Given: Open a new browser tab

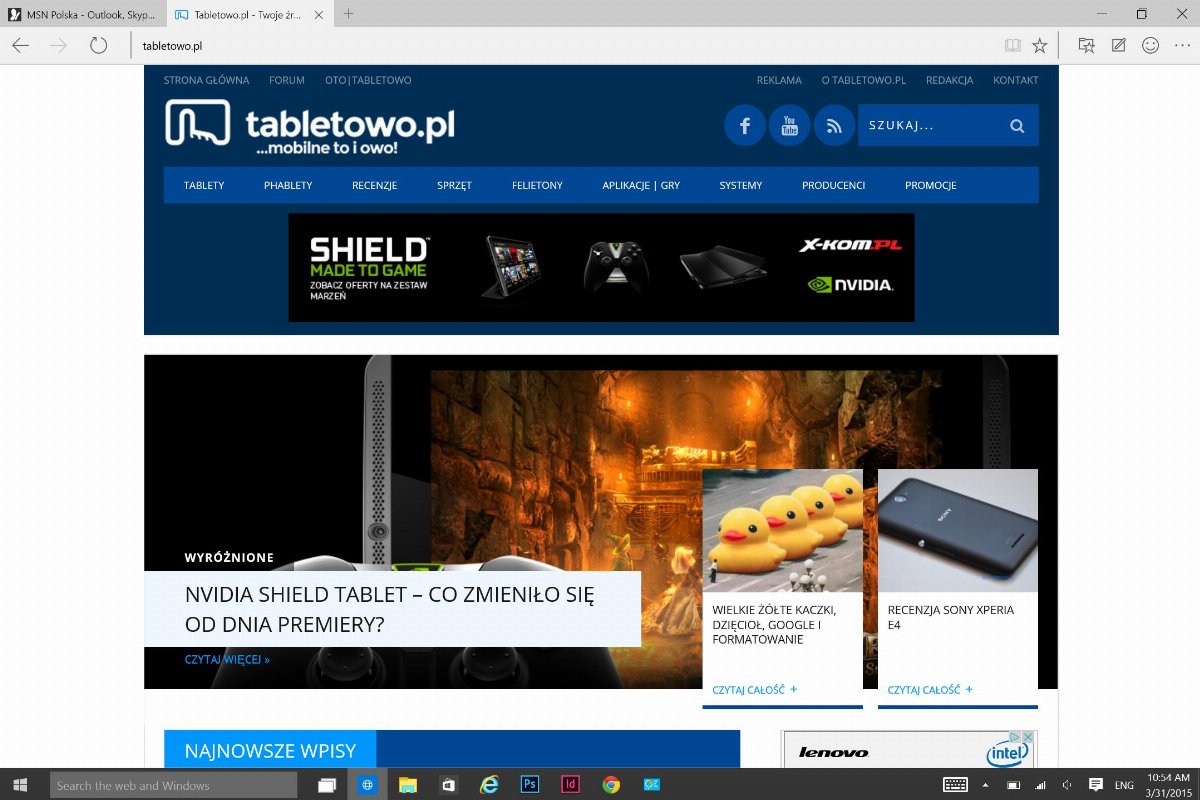Looking at the screenshot, I should click(349, 14).
